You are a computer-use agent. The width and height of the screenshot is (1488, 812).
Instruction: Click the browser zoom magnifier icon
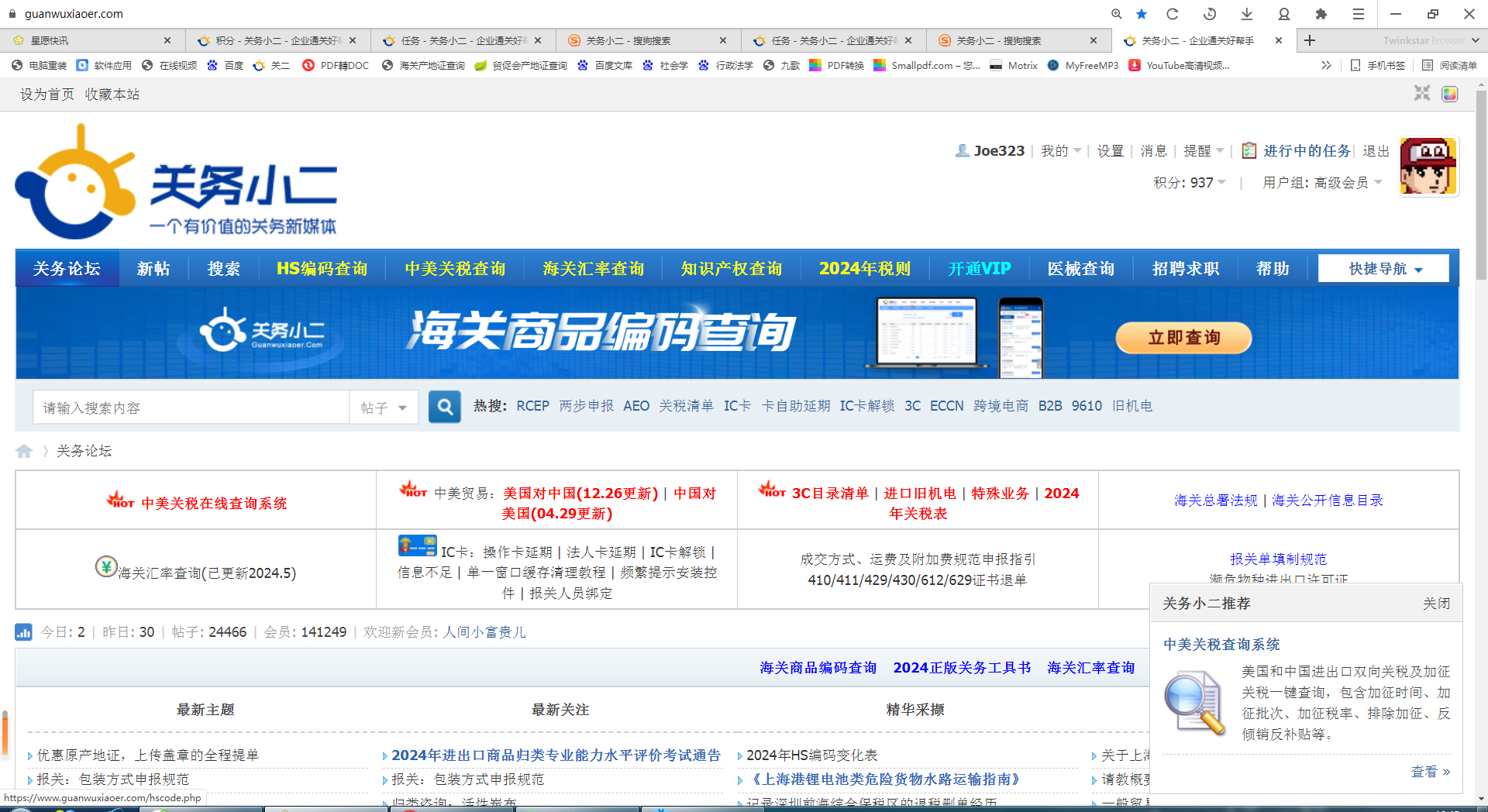click(1116, 14)
